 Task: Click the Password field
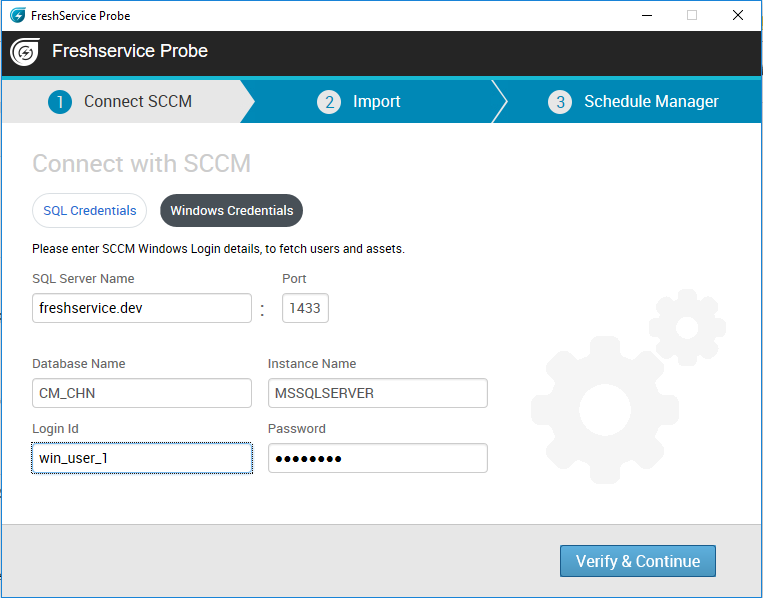coord(378,458)
